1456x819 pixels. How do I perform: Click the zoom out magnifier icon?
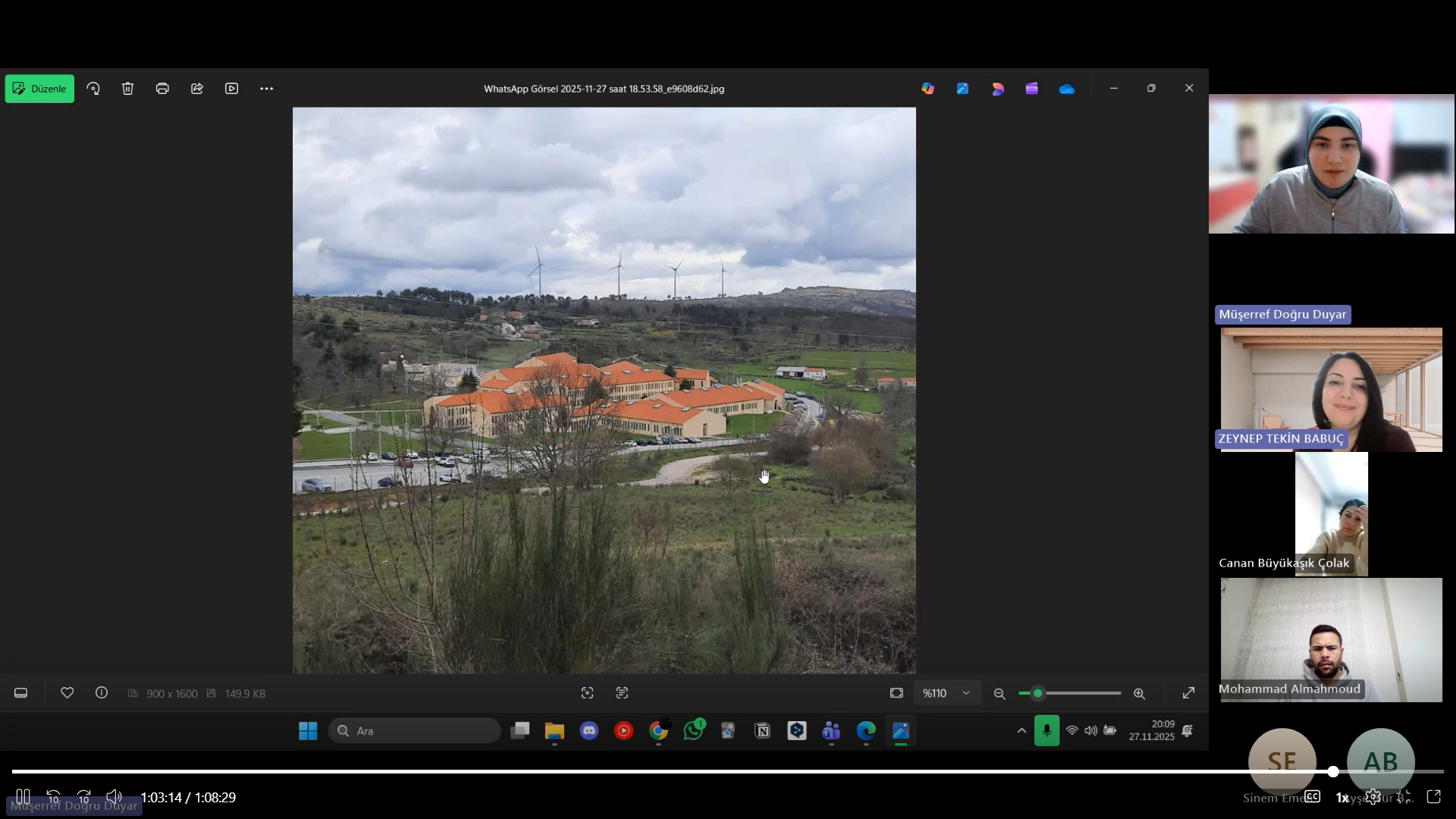click(x=999, y=694)
